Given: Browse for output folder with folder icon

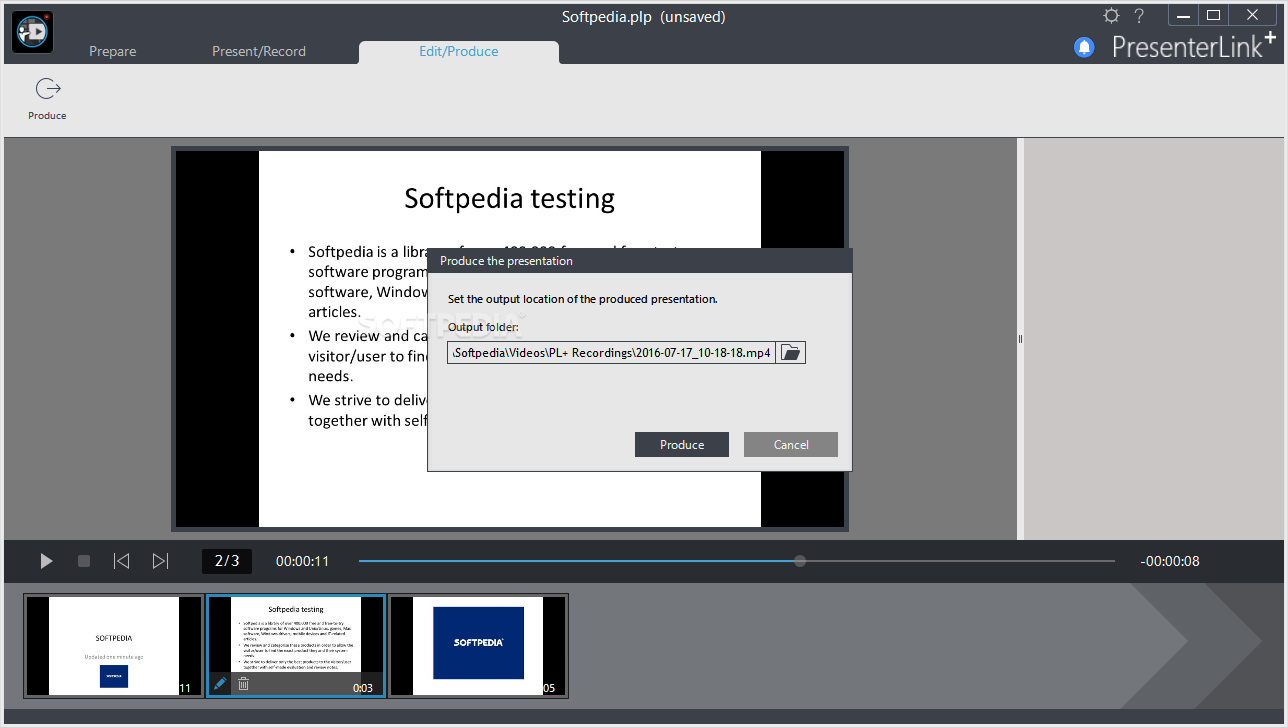Looking at the screenshot, I should (x=791, y=352).
